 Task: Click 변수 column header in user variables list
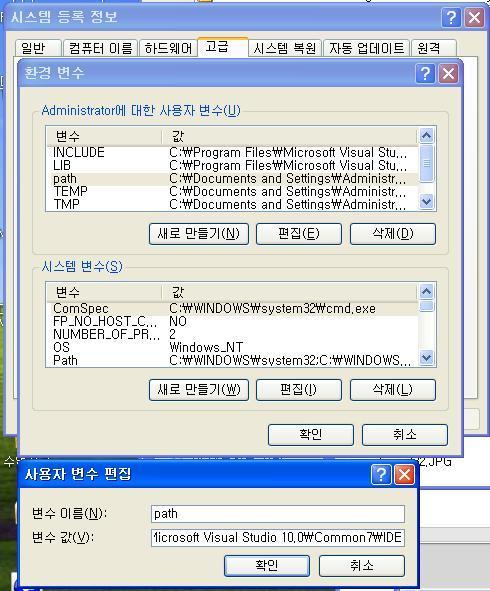tap(104, 136)
